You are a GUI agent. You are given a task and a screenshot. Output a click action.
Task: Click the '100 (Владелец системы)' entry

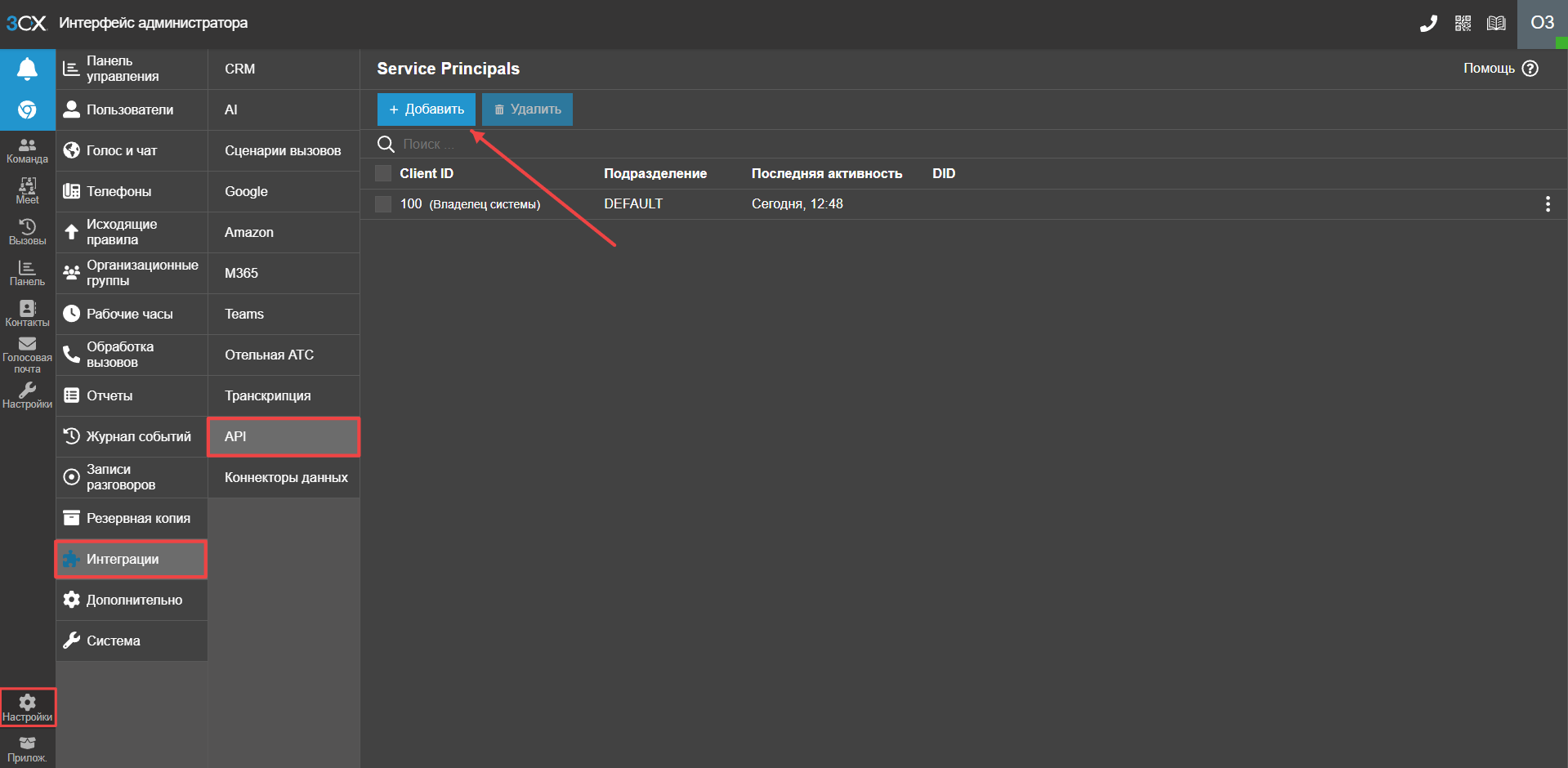pyautogui.click(x=470, y=204)
